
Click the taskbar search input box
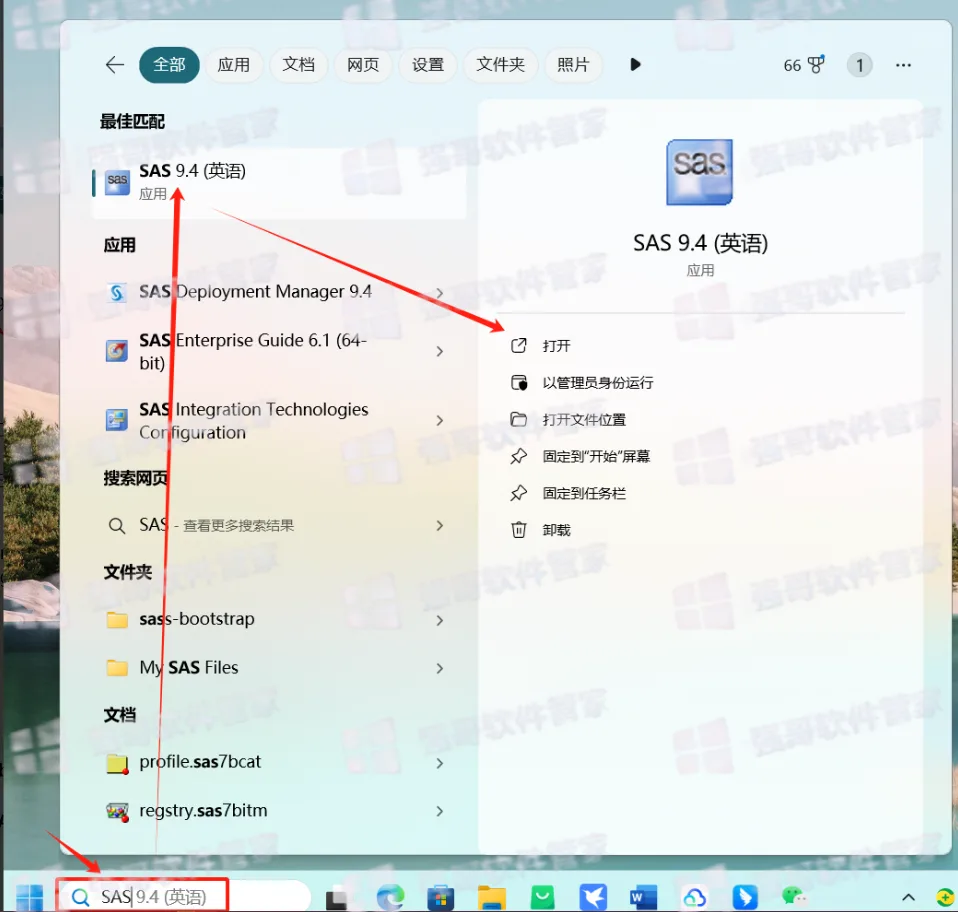click(x=183, y=897)
